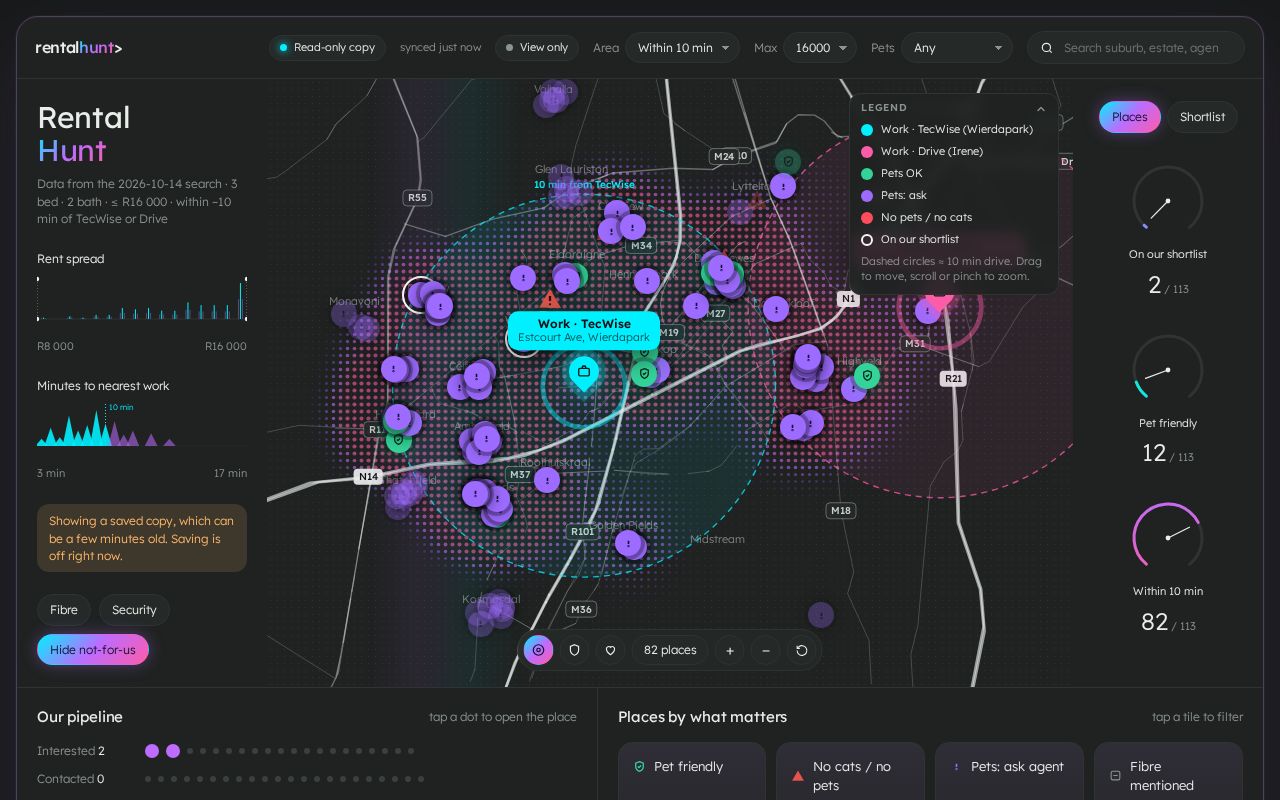
Task: Reset the map view with rotate icon
Action: point(802,650)
